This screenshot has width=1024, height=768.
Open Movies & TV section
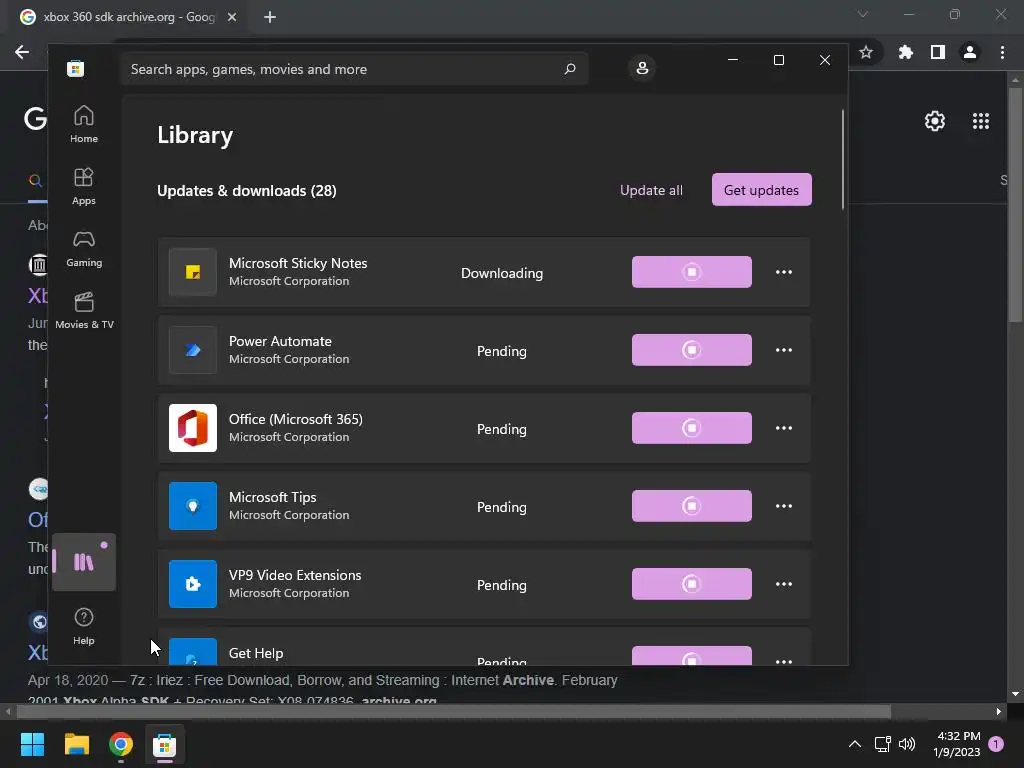click(x=84, y=310)
